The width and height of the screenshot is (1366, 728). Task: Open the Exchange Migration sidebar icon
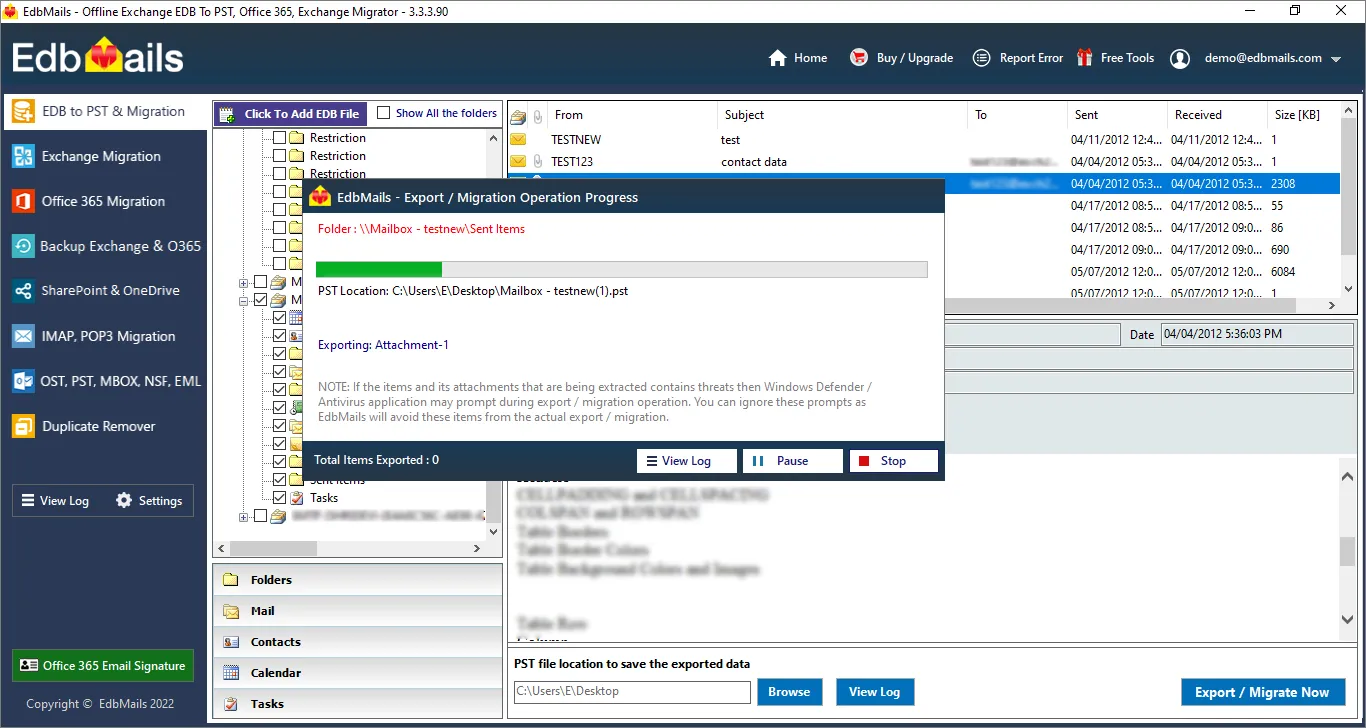[23, 156]
